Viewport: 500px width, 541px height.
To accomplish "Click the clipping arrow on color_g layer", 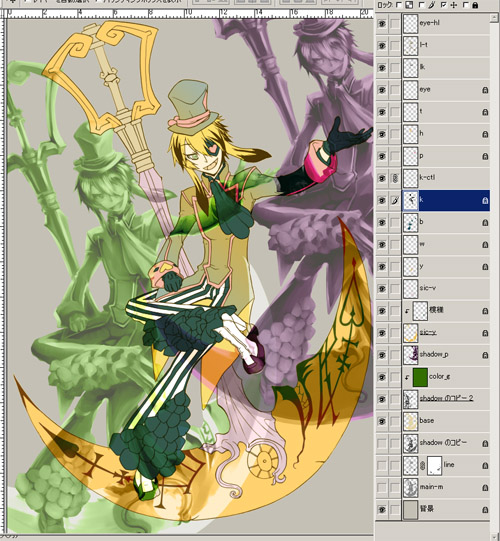I will pyautogui.click(x=408, y=377).
